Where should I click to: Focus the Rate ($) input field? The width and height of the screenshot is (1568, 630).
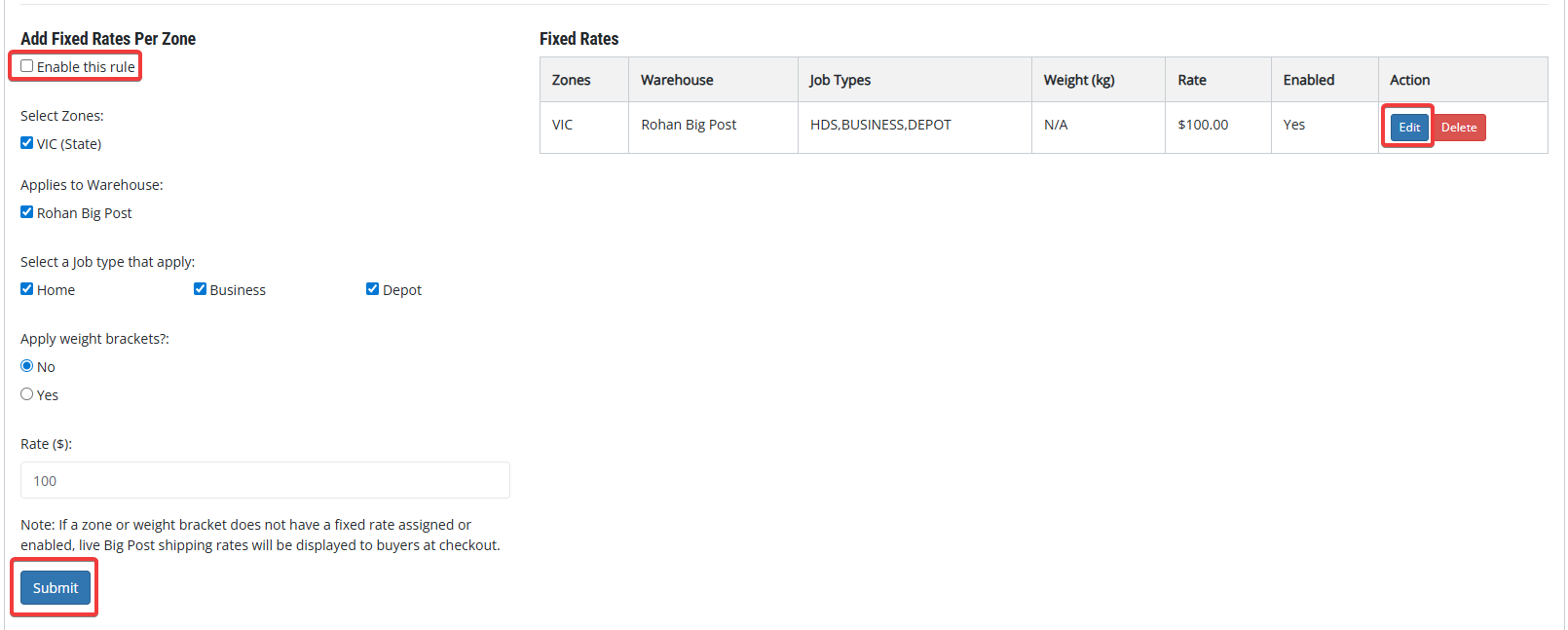pyautogui.click(x=265, y=480)
